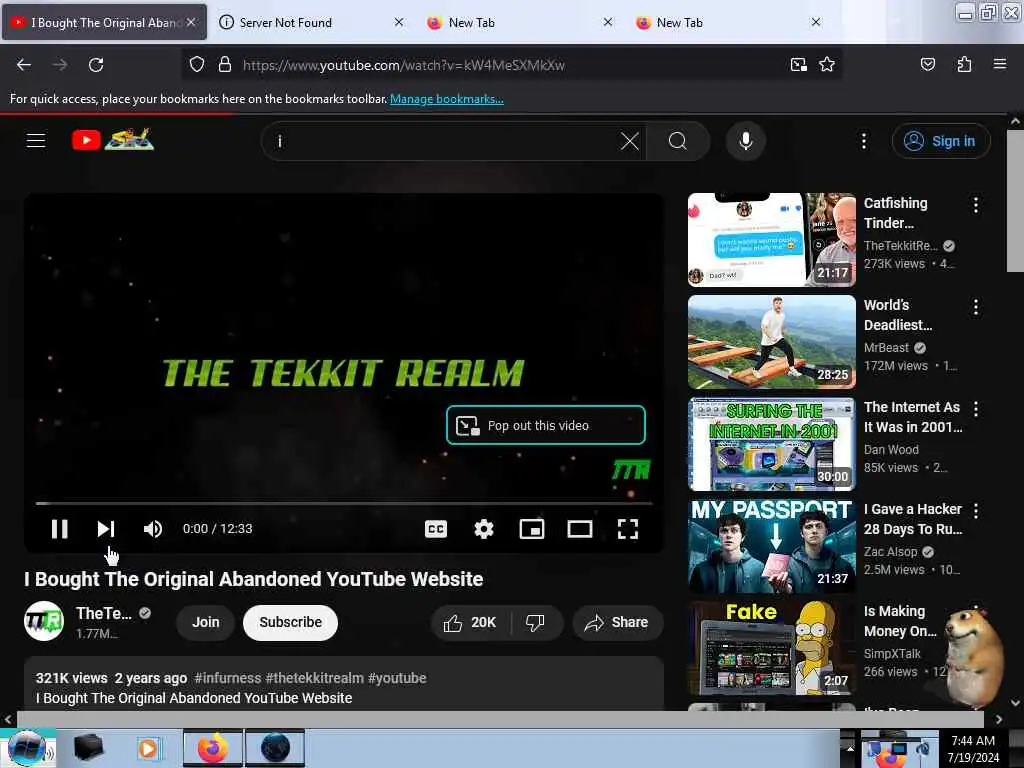Open the Manage bookmarks link
The image size is (1024, 768).
click(x=447, y=99)
